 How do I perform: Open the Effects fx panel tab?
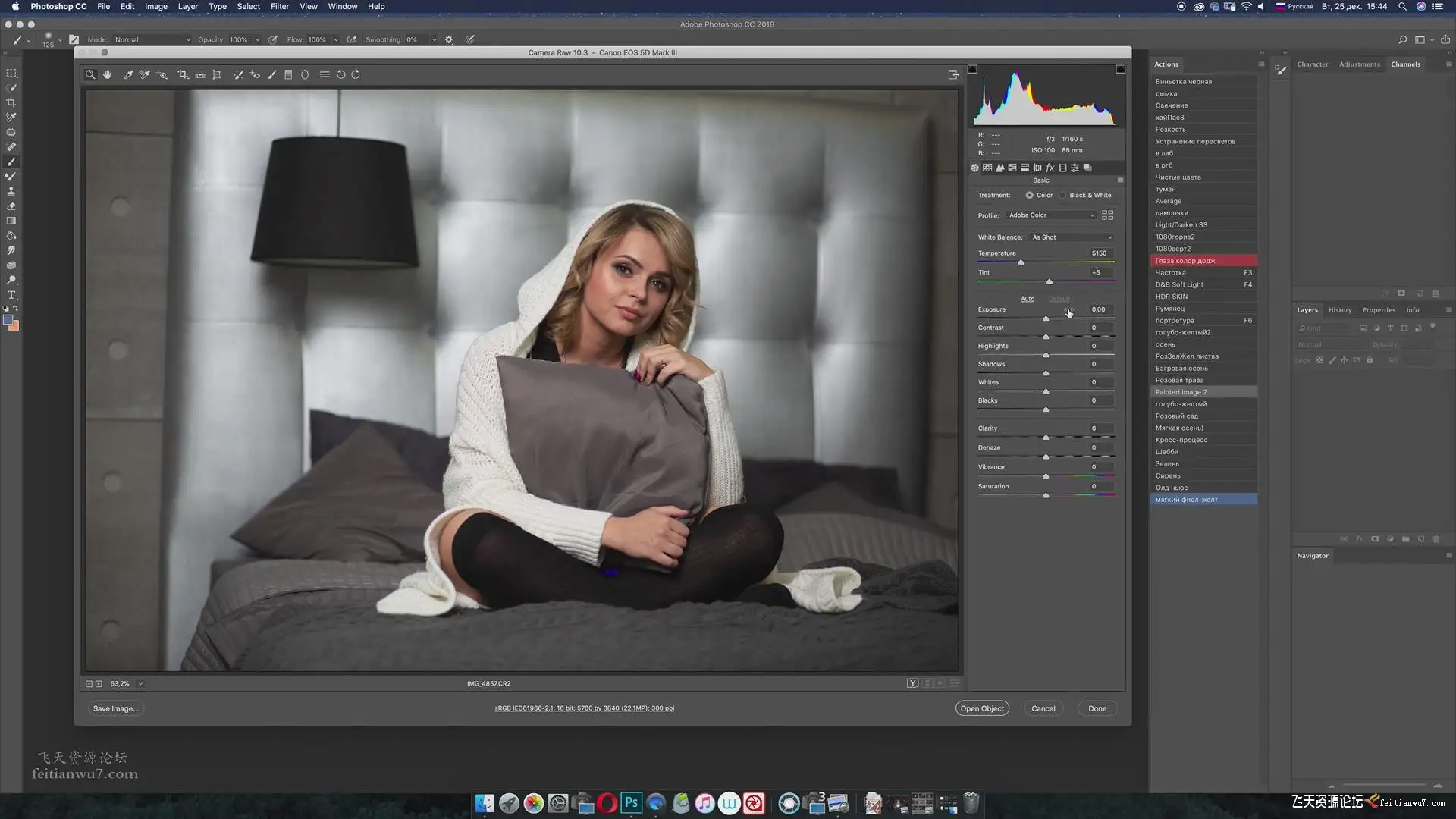coord(1050,168)
